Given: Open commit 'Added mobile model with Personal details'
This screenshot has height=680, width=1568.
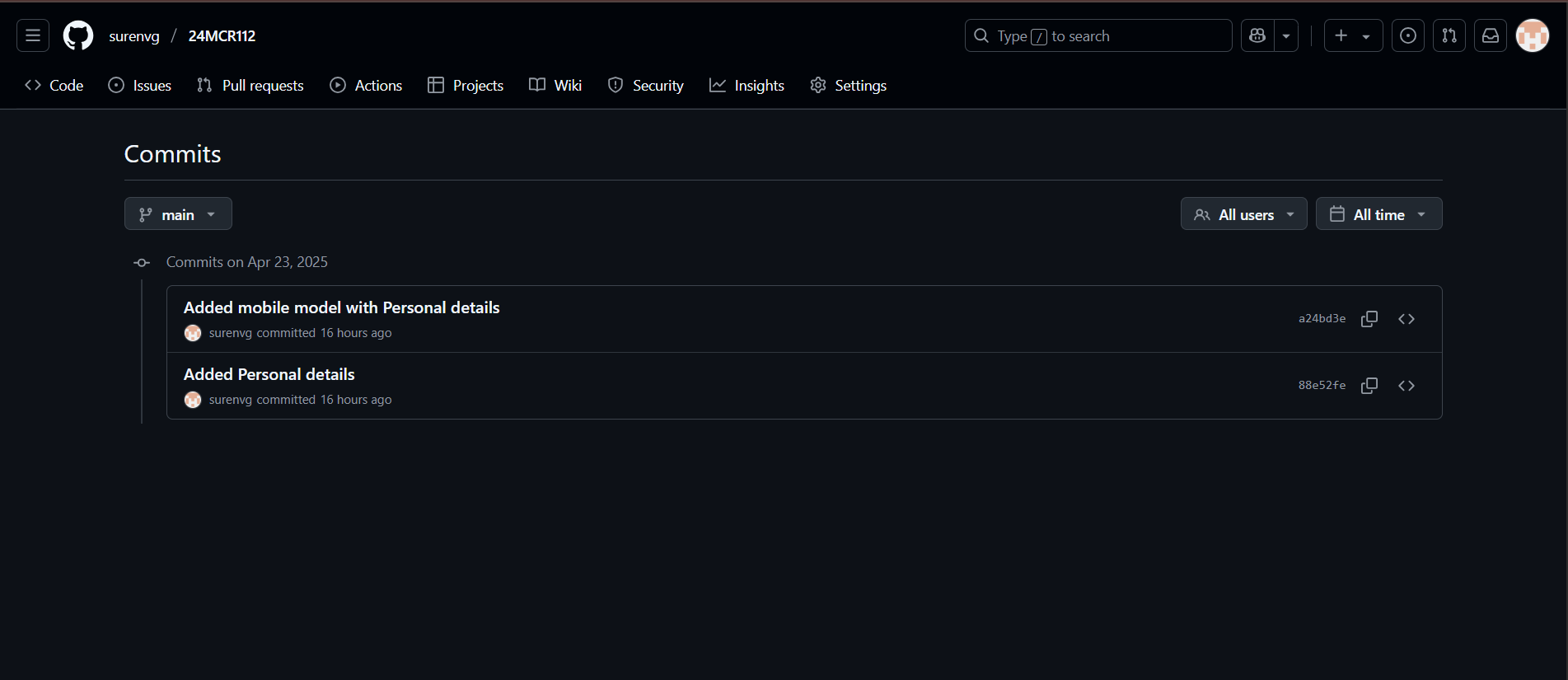Looking at the screenshot, I should (x=341, y=307).
